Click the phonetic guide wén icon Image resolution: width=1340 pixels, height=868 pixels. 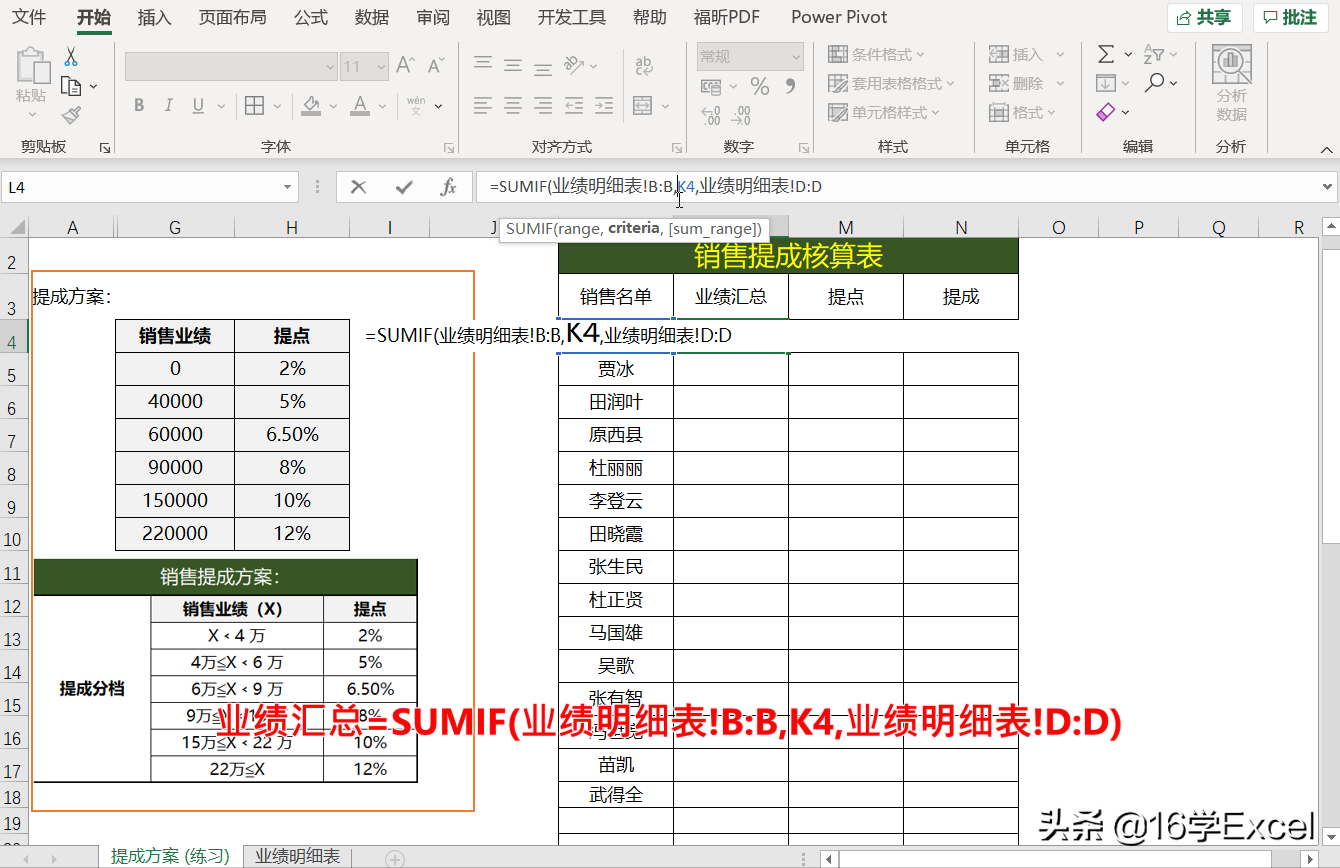416,105
